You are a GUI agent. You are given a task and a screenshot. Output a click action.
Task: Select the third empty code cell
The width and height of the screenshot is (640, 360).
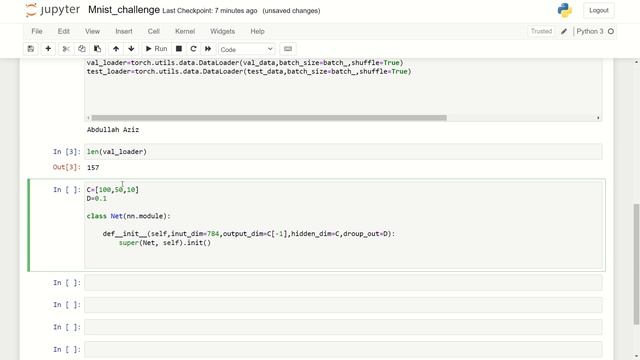click(x=343, y=327)
